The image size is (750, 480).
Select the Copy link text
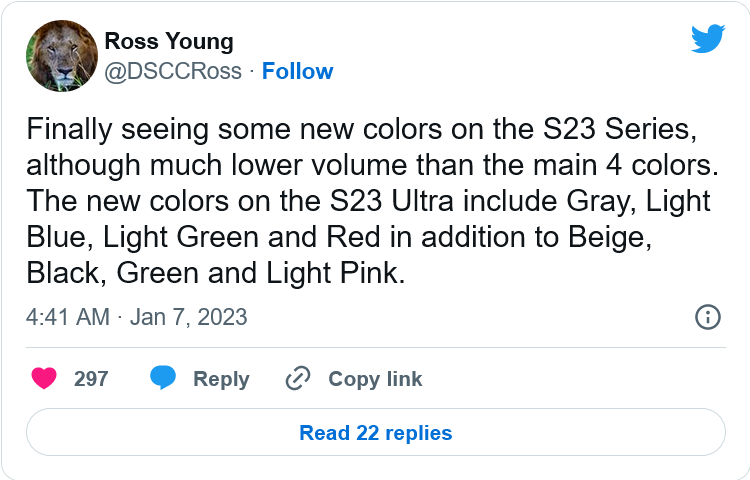click(x=375, y=379)
